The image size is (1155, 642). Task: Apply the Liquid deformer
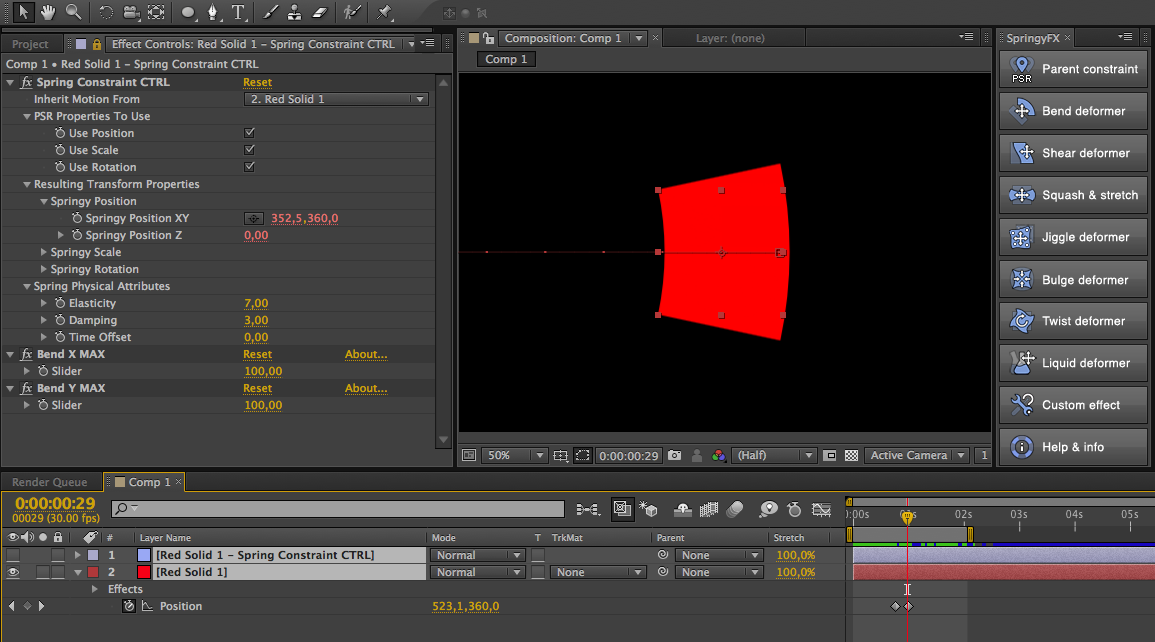click(1073, 363)
